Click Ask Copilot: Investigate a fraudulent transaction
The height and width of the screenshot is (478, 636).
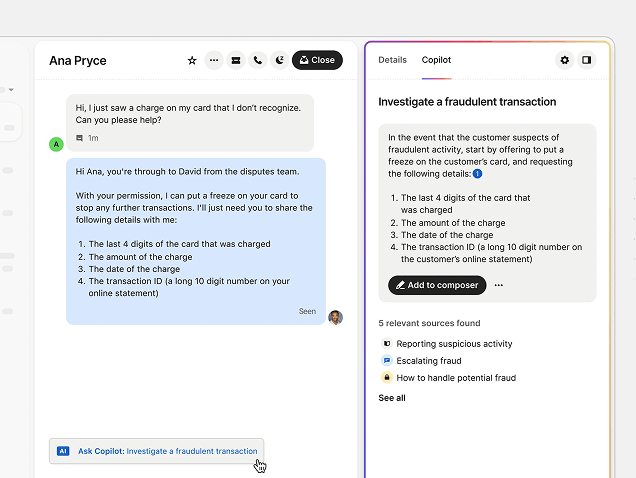(x=157, y=451)
